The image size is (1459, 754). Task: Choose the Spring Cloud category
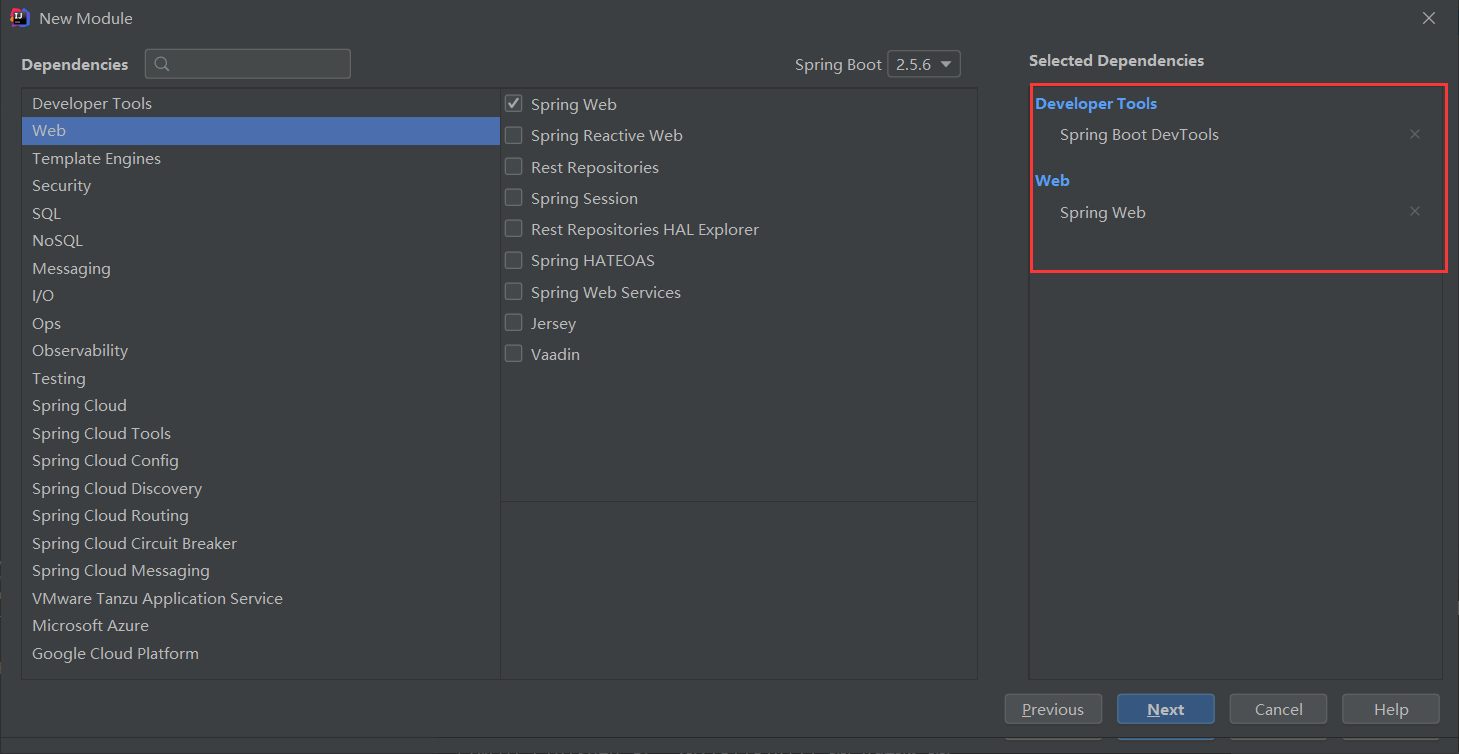click(x=261, y=406)
